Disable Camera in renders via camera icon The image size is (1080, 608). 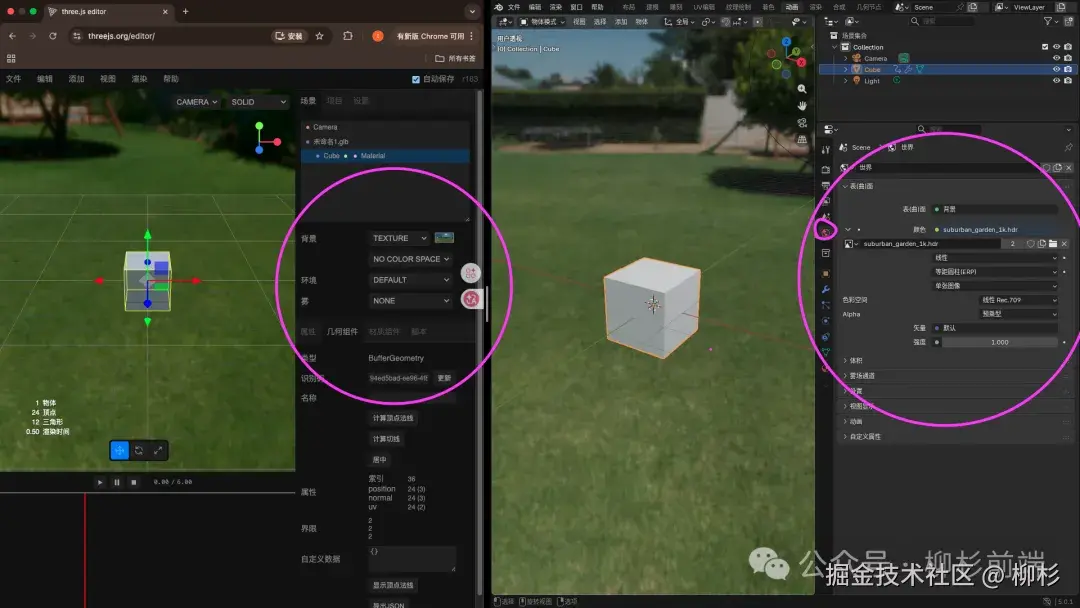coord(1068,59)
